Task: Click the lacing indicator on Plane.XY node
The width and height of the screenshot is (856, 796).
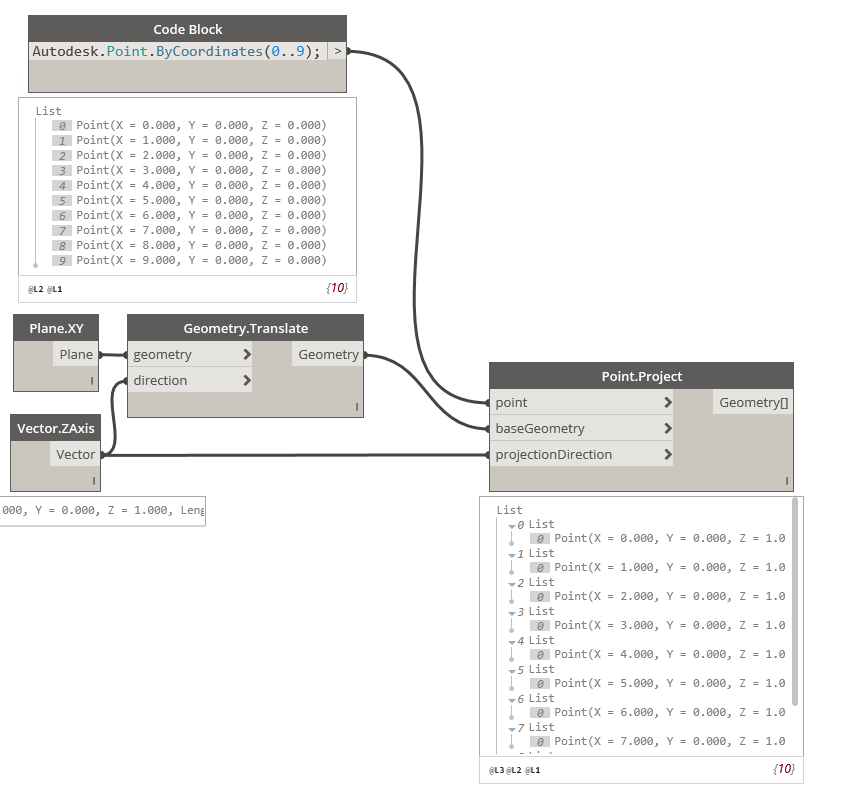Action: pos(91,381)
